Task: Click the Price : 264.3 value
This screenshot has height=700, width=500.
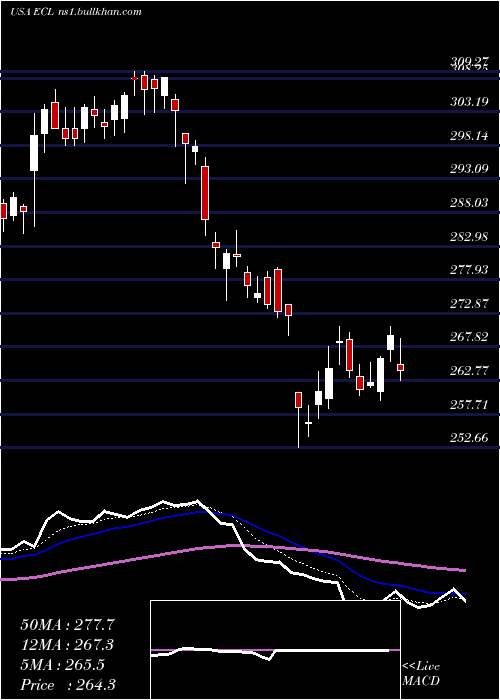Action: [x=68, y=685]
